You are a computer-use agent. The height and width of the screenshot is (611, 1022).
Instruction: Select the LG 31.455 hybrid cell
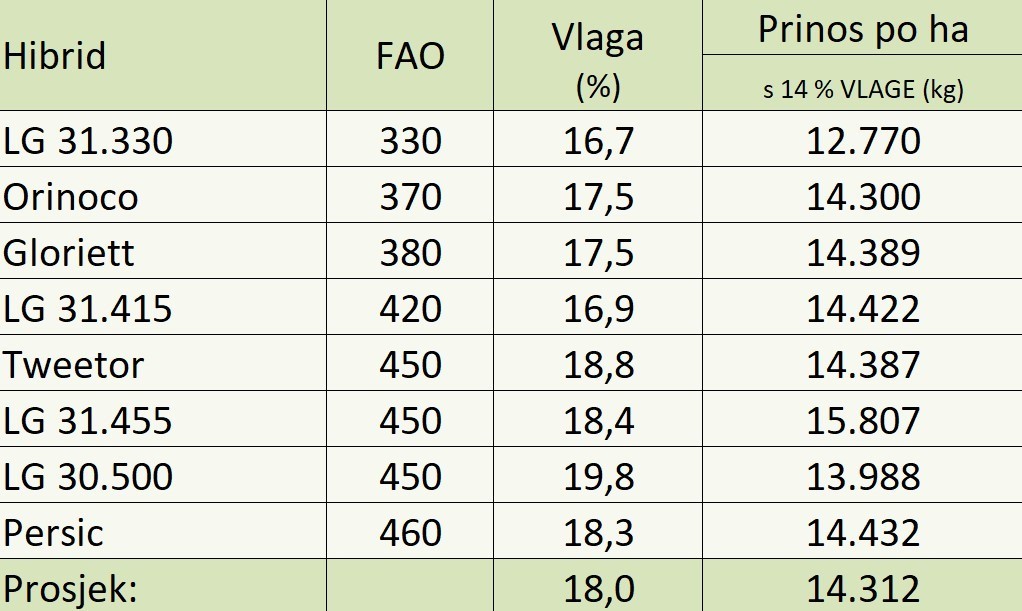point(88,421)
